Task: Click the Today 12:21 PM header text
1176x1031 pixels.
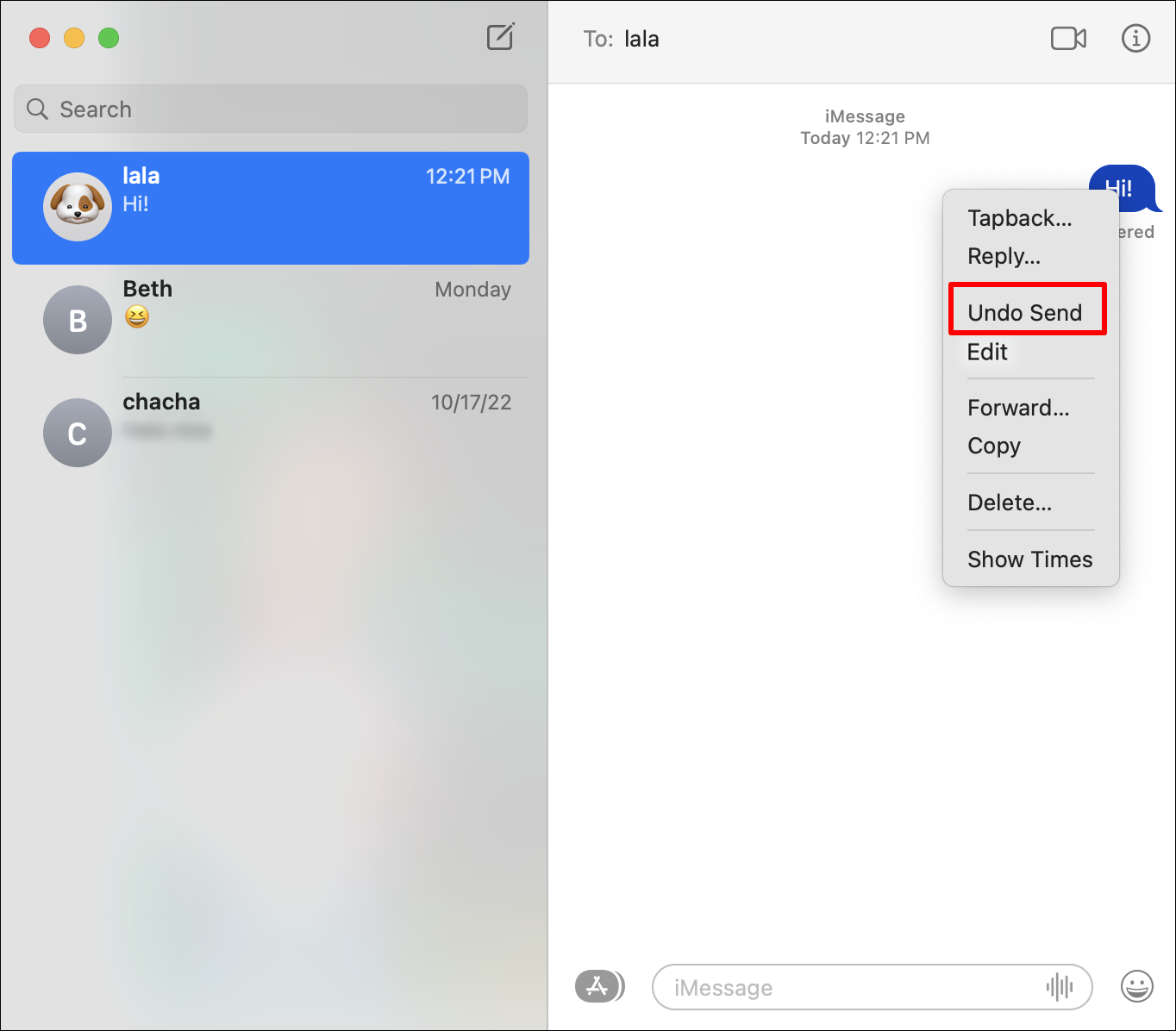Action: (x=865, y=138)
